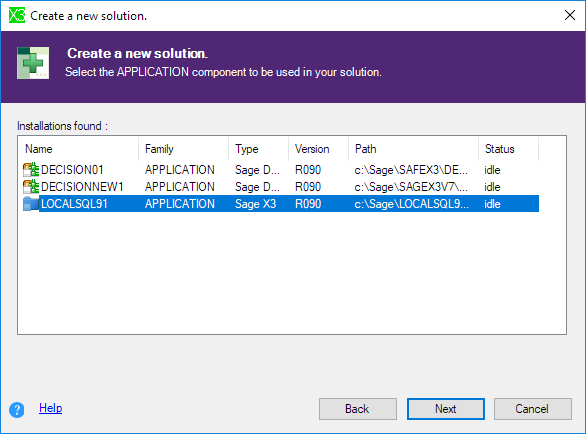Click the DECISION01 application icon
586x434 pixels.
[31, 170]
